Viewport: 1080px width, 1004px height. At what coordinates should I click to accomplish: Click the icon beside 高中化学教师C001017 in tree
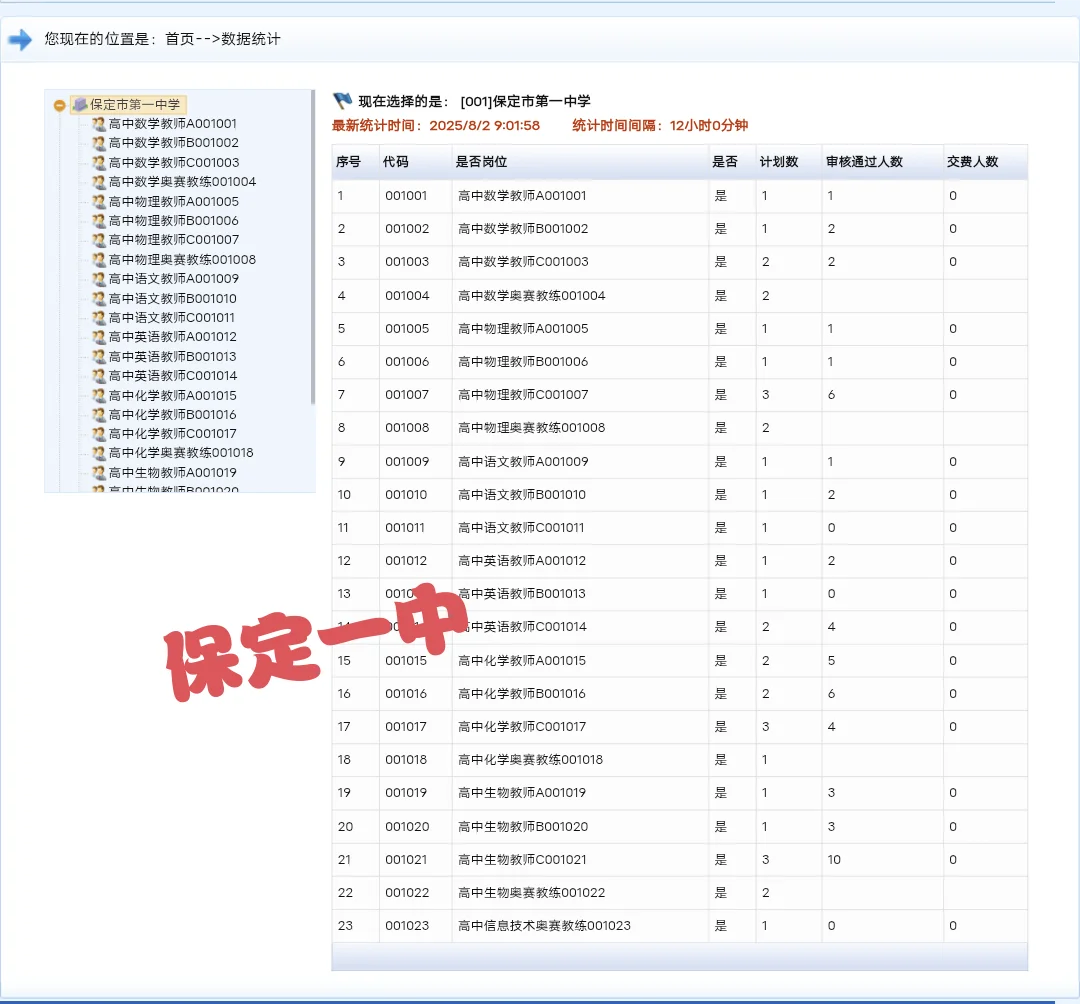point(98,435)
